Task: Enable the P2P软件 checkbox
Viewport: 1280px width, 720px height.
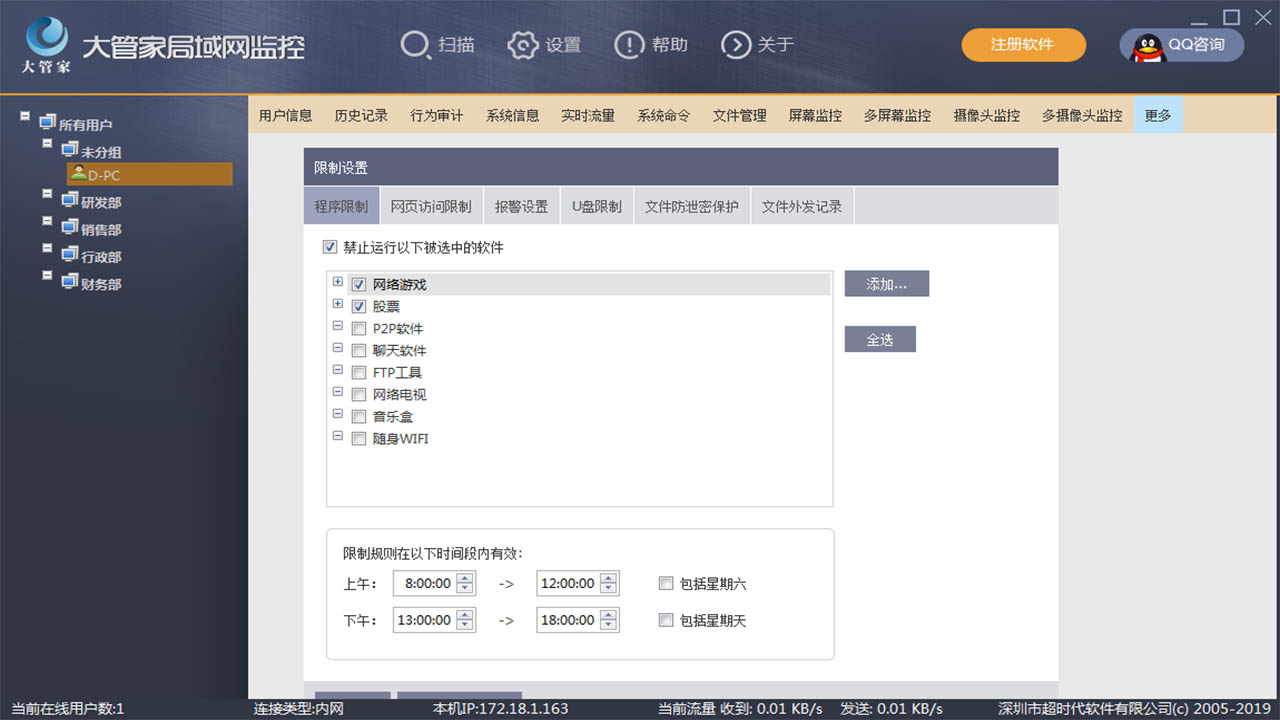Action: 358,328
